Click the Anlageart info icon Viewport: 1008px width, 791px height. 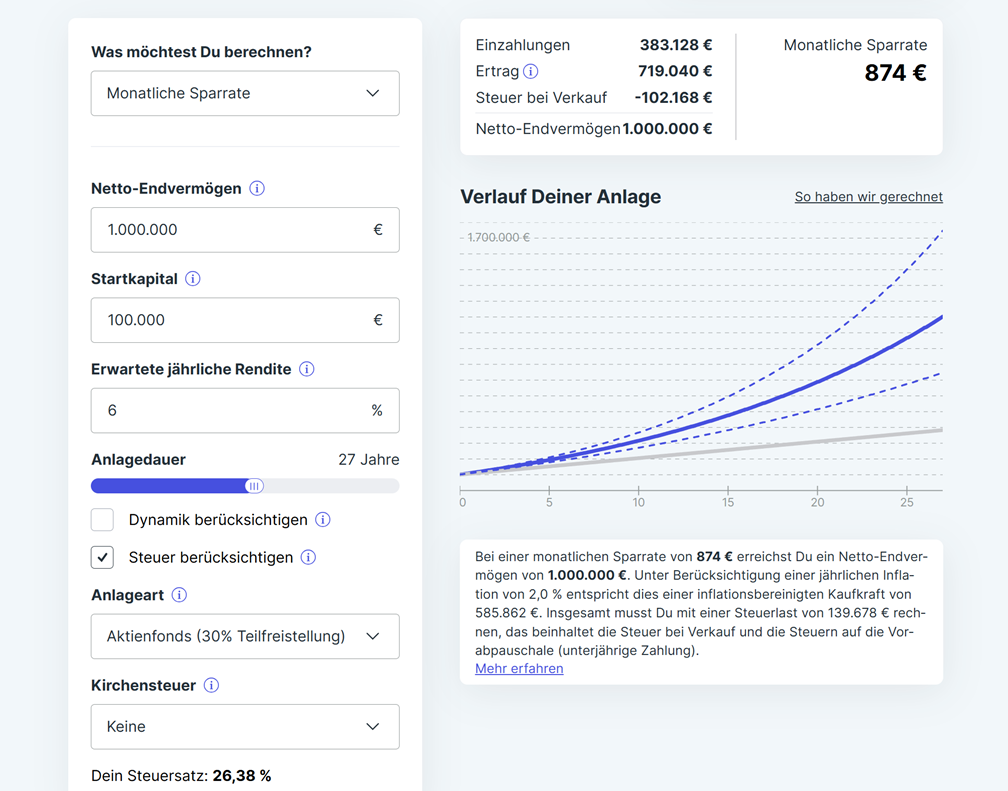179,595
